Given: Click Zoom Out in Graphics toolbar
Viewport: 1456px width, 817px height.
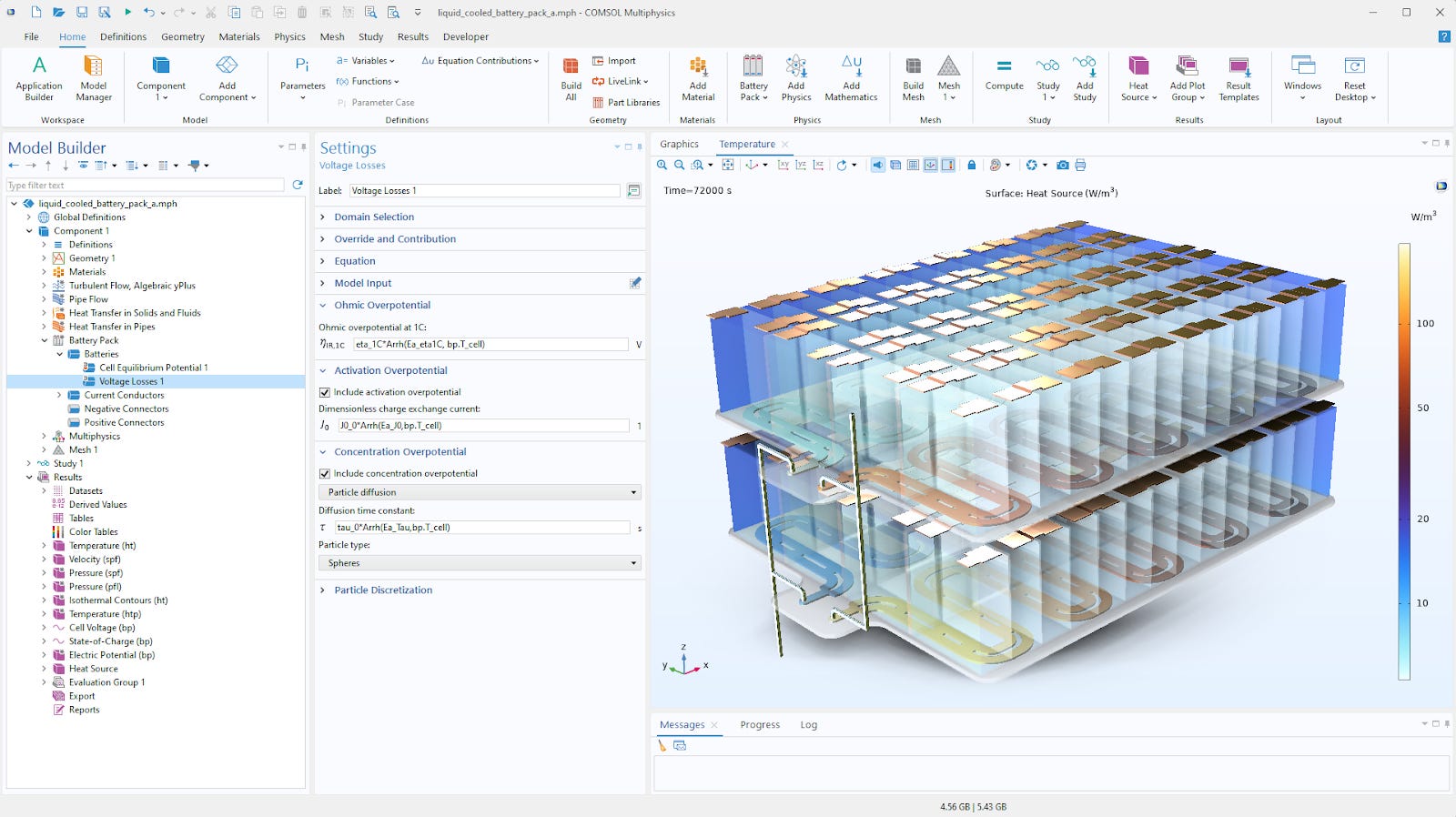Looking at the screenshot, I should [680, 166].
